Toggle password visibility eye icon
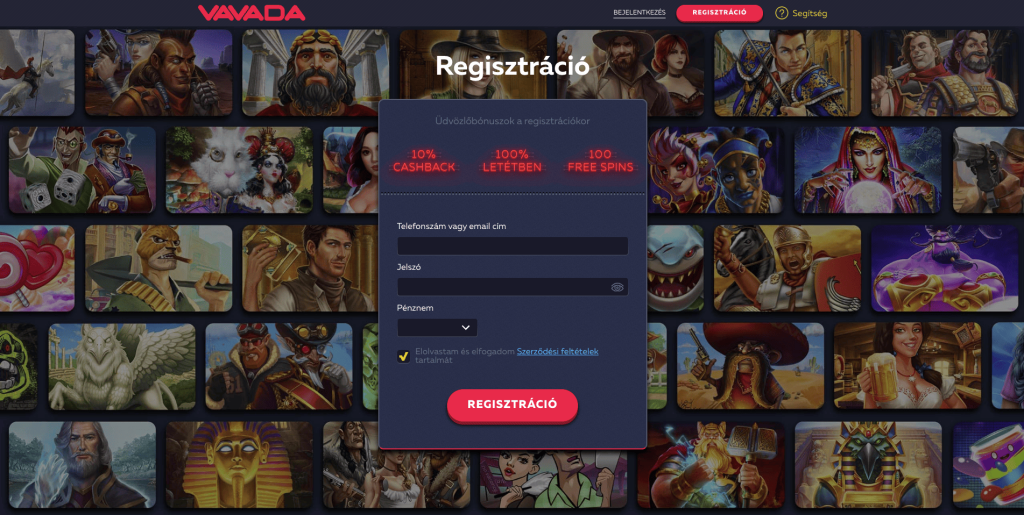 point(617,287)
